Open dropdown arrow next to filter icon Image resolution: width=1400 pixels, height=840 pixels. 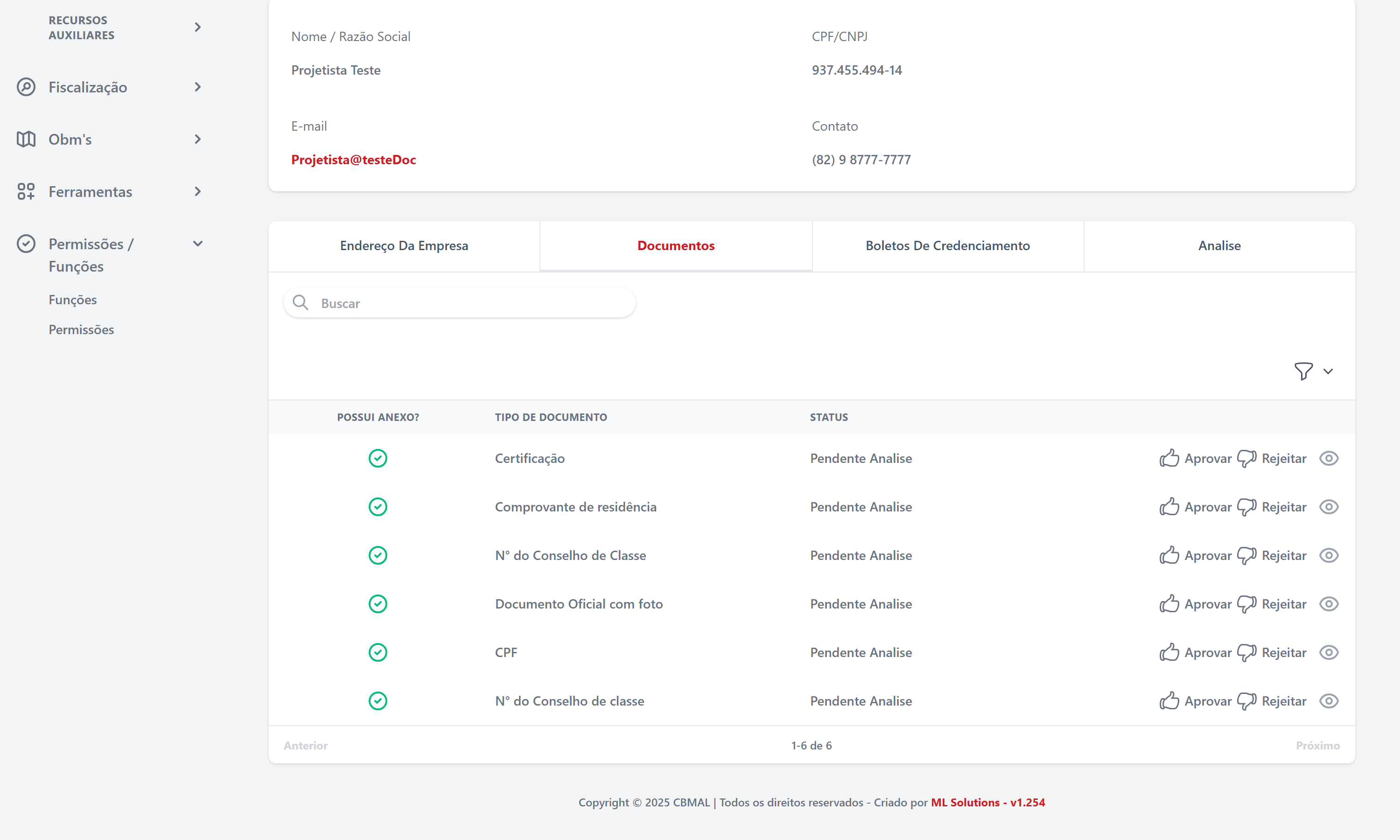point(1328,371)
